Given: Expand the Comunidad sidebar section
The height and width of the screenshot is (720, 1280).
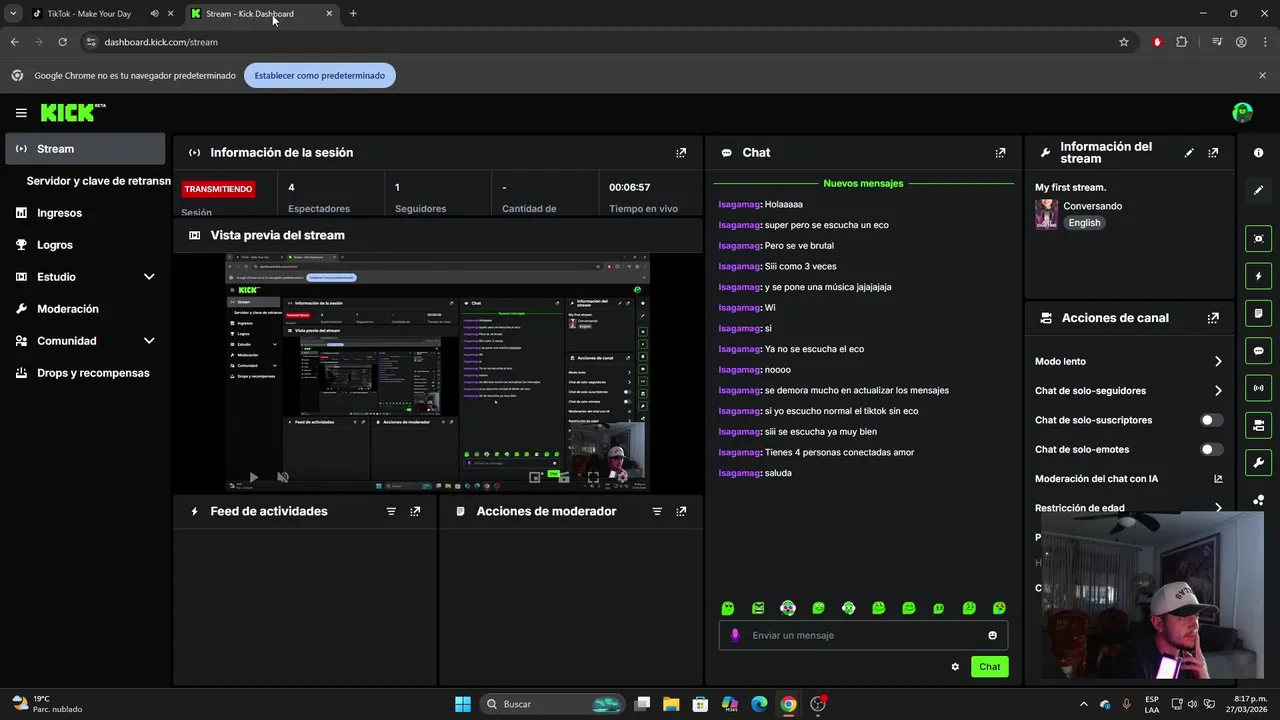Looking at the screenshot, I should click(149, 341).
